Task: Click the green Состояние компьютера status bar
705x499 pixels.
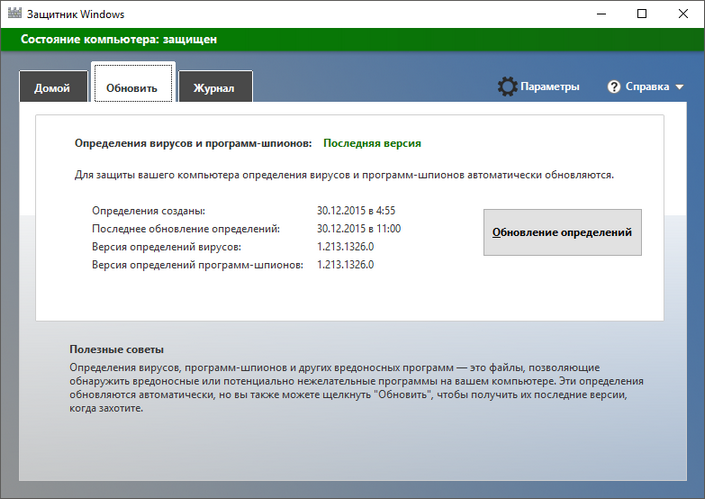Action: click(352, 40)
